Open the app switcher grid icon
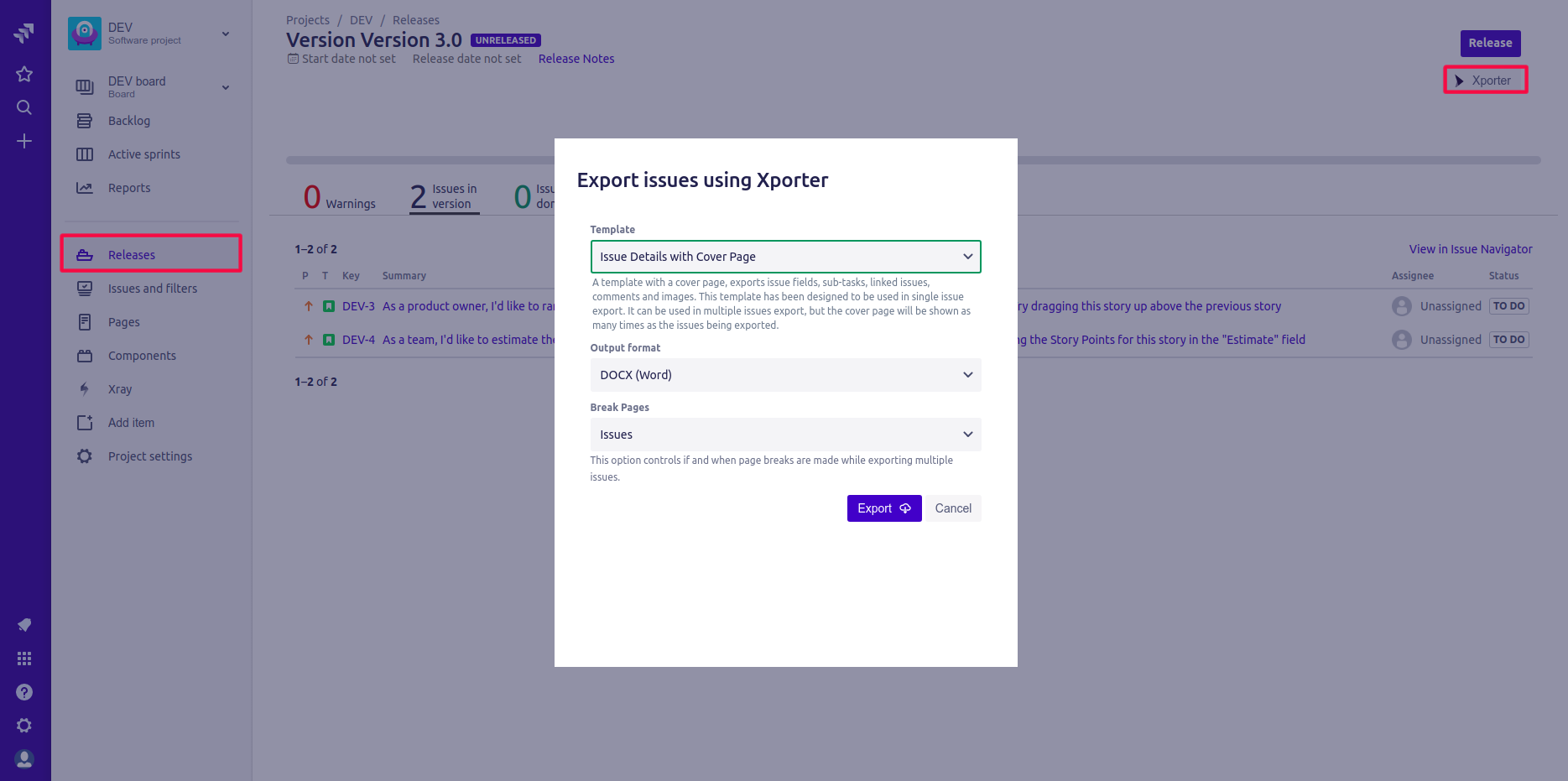 tap(24, 659)
